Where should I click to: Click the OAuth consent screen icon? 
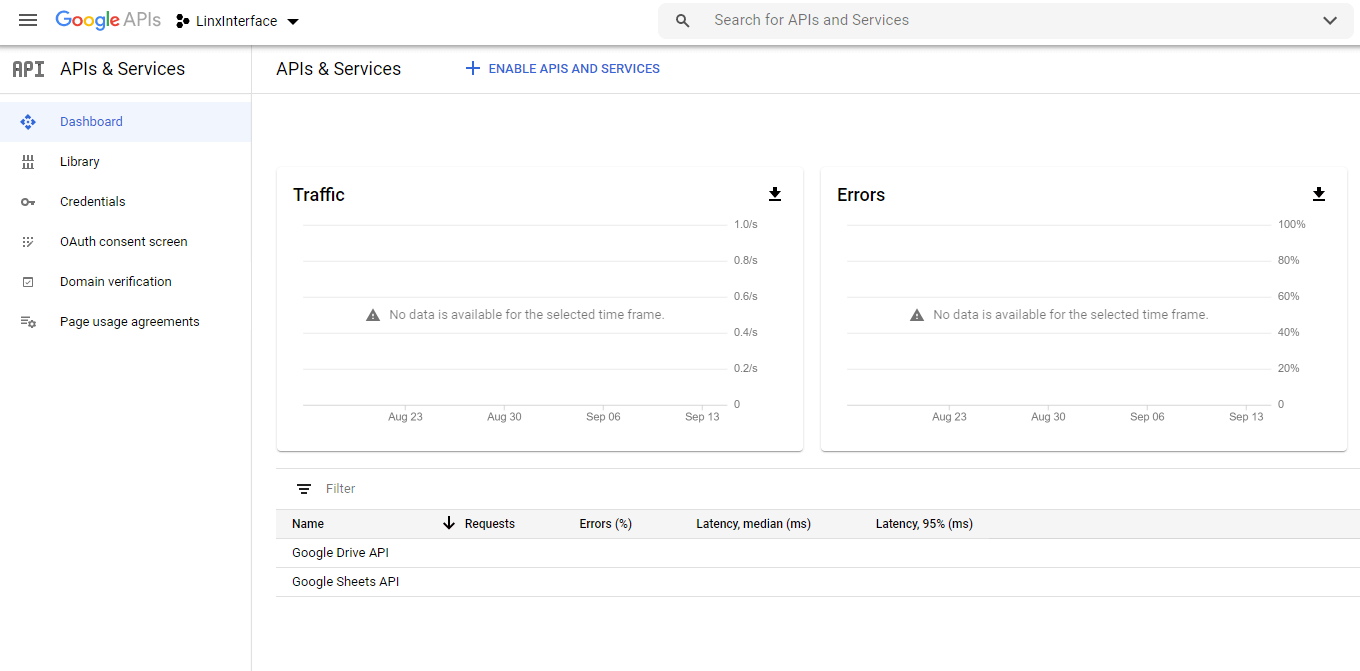pyautogui.click(x=28, y=242)
